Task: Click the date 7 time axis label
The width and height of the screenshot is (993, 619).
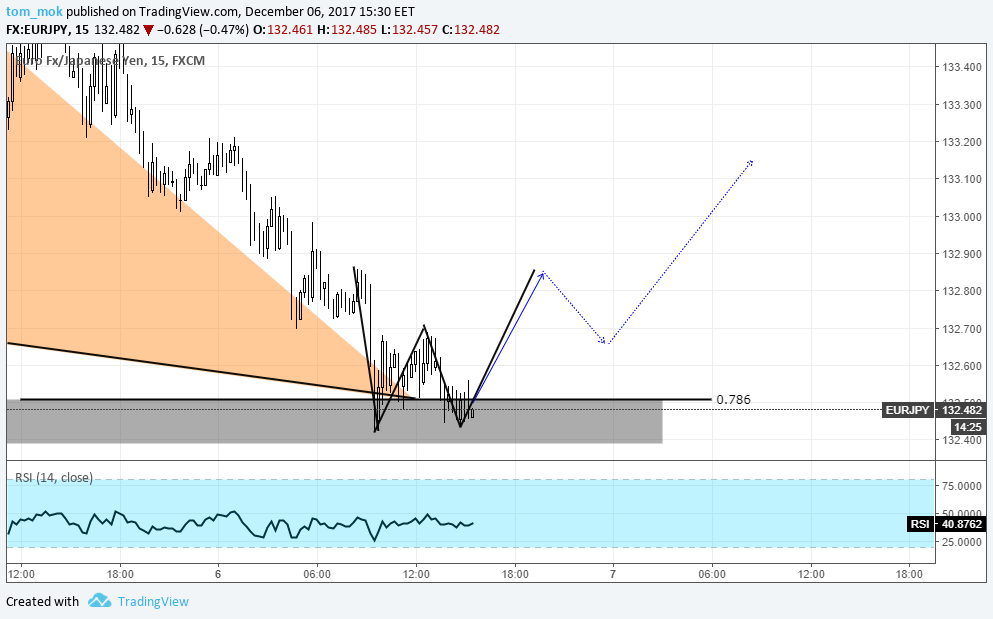Action: point(612,574)
